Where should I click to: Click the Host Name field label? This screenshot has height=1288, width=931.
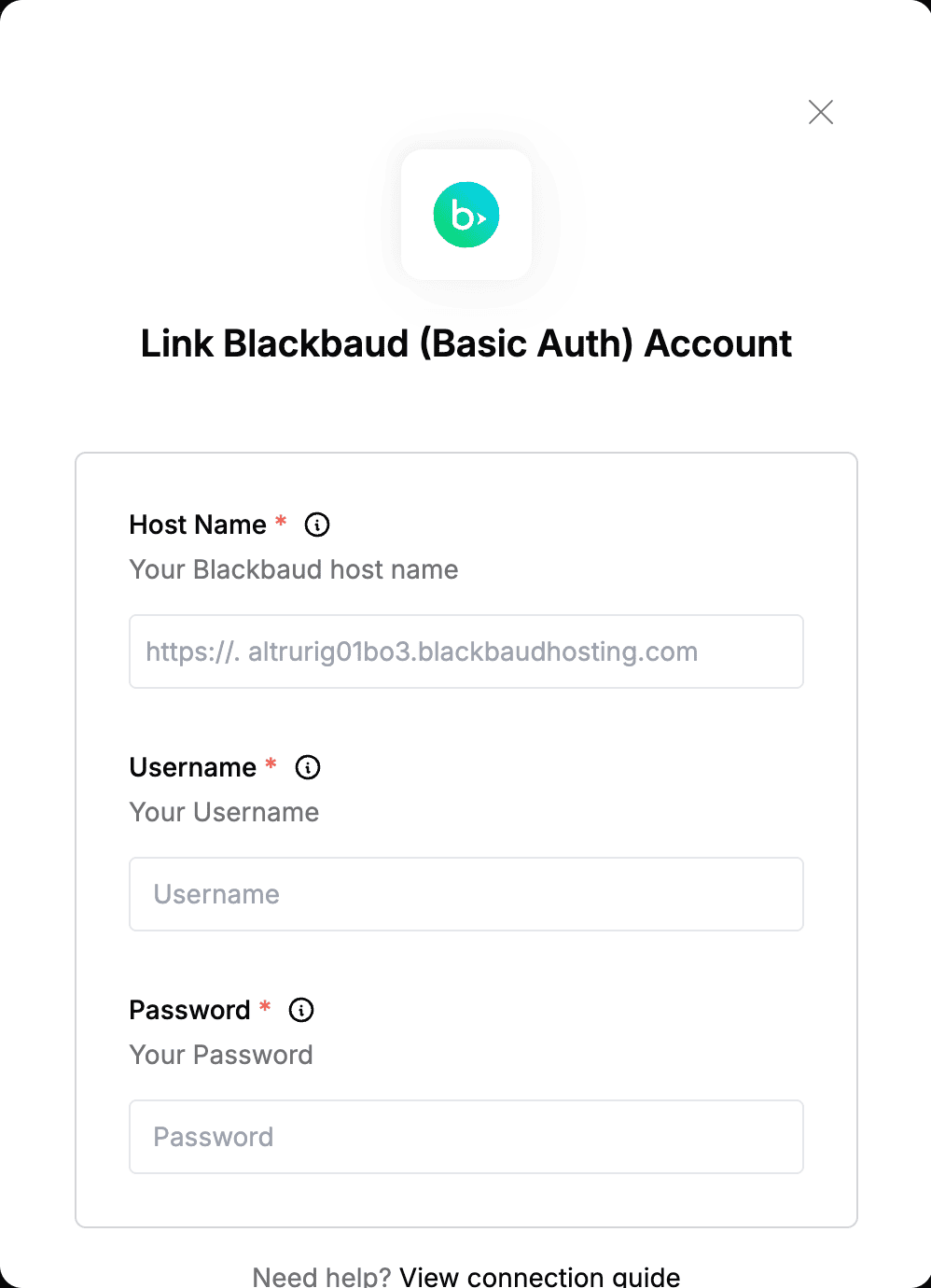(x=198, y=525)
